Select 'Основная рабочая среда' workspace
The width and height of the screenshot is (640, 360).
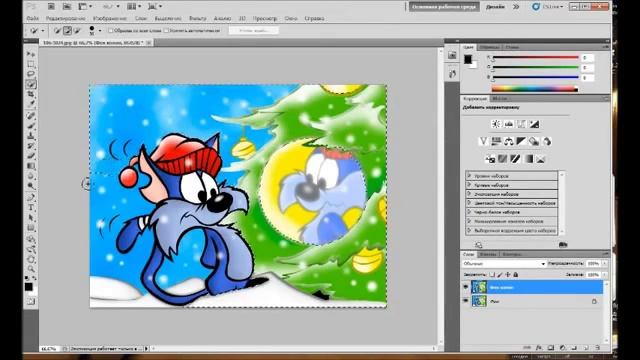(444, 7)
